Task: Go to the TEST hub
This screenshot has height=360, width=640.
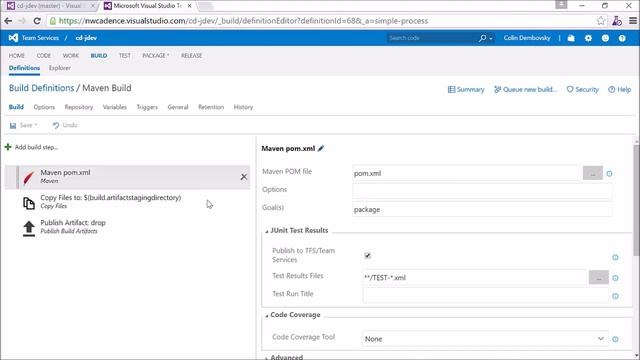Action: [124, 56]
